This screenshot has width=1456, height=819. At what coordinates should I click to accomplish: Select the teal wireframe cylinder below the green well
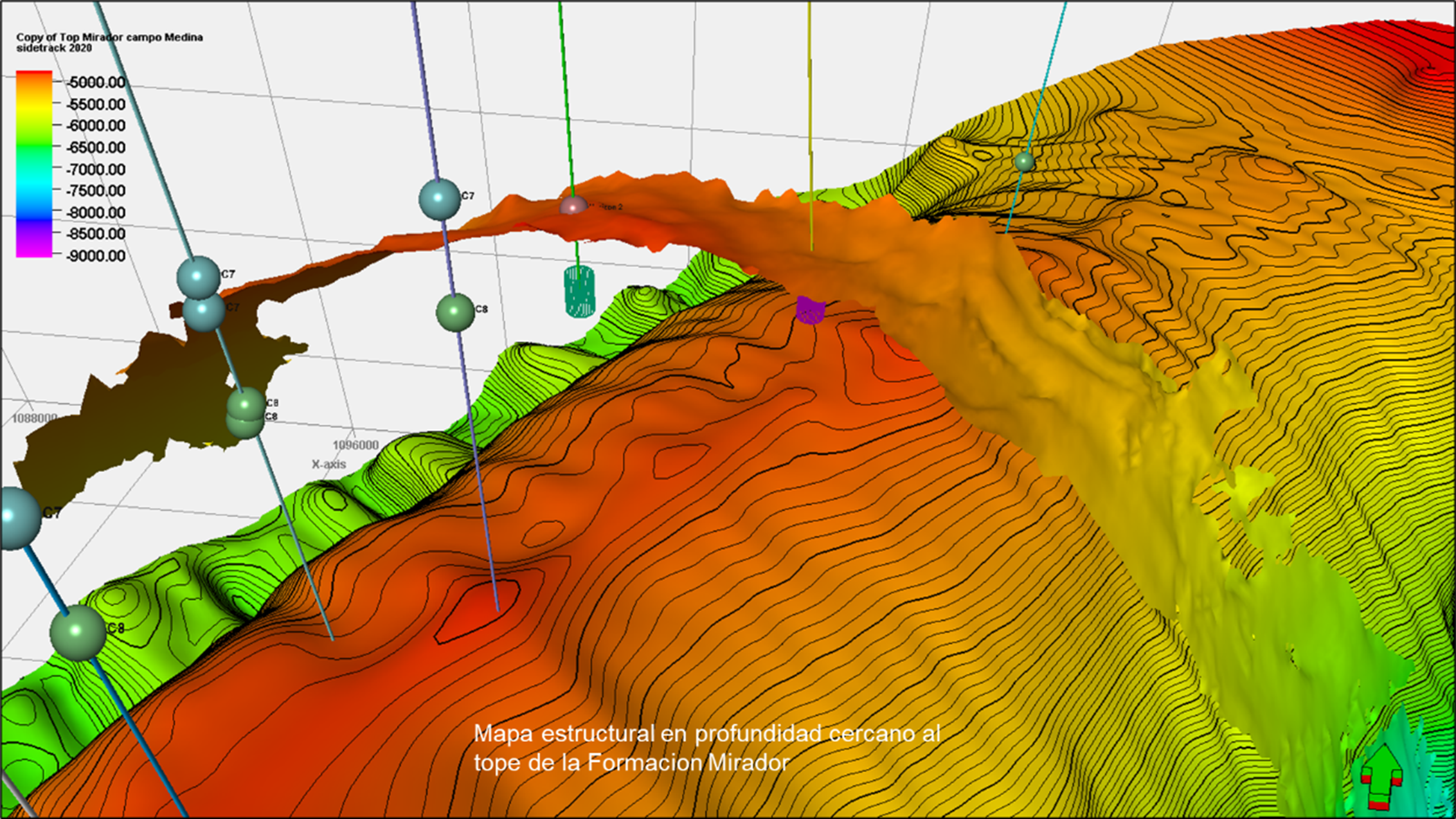click(579, 292)
